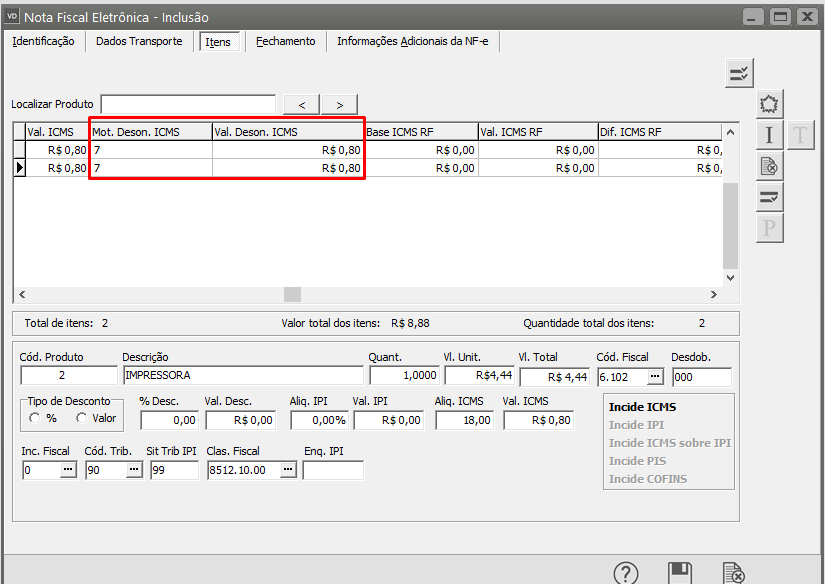Click the empty Enq. IPI field
The height and width of the screenshot is (584, 825).
(333, 470)
